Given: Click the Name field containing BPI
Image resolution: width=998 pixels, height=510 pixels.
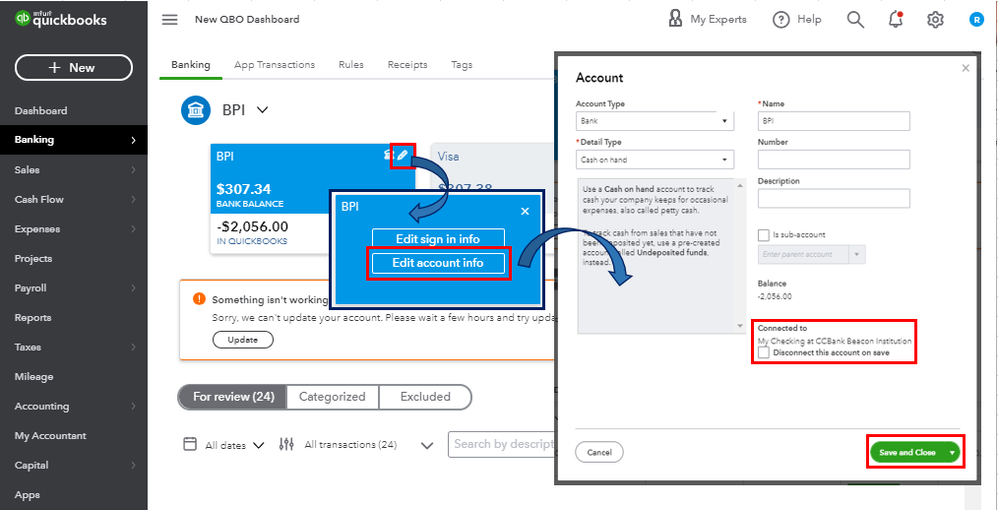Looking at the screenshot, I should point(834,120).
